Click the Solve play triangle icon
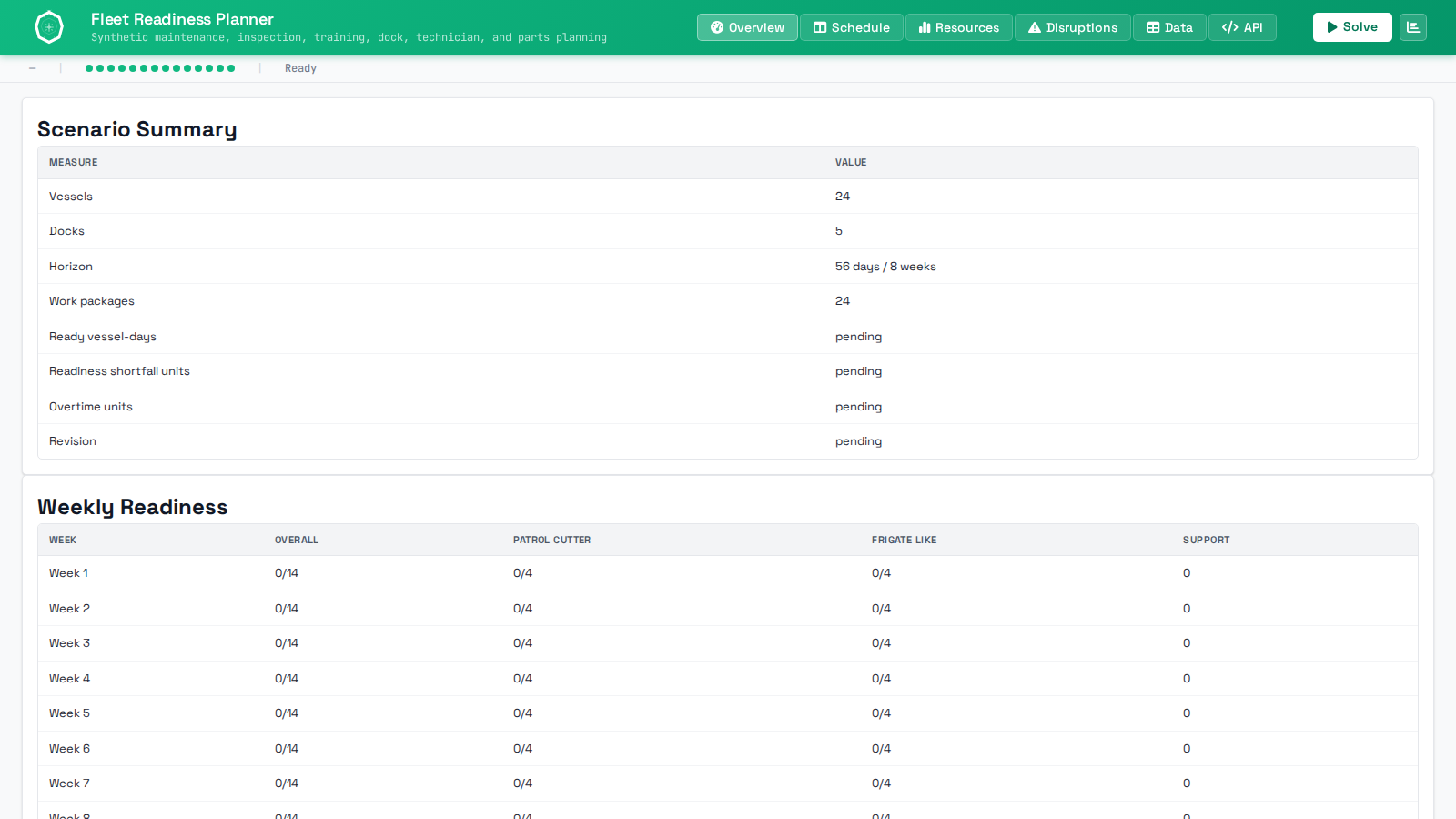 [1332, 27]
